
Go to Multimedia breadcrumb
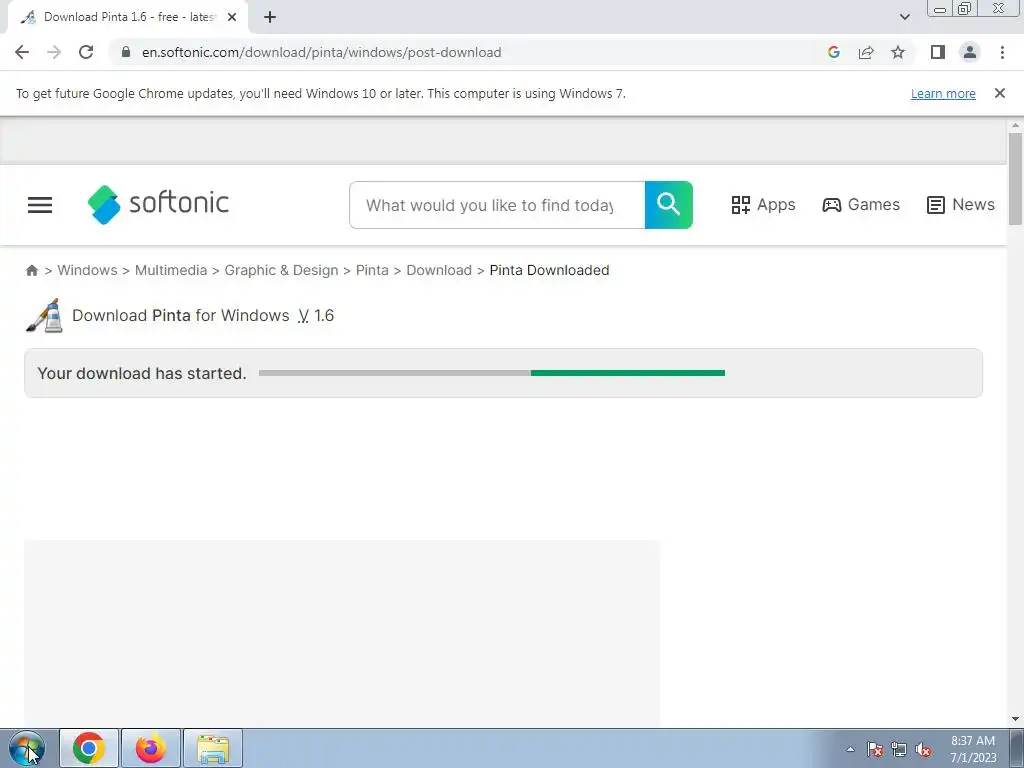(170, 270)
